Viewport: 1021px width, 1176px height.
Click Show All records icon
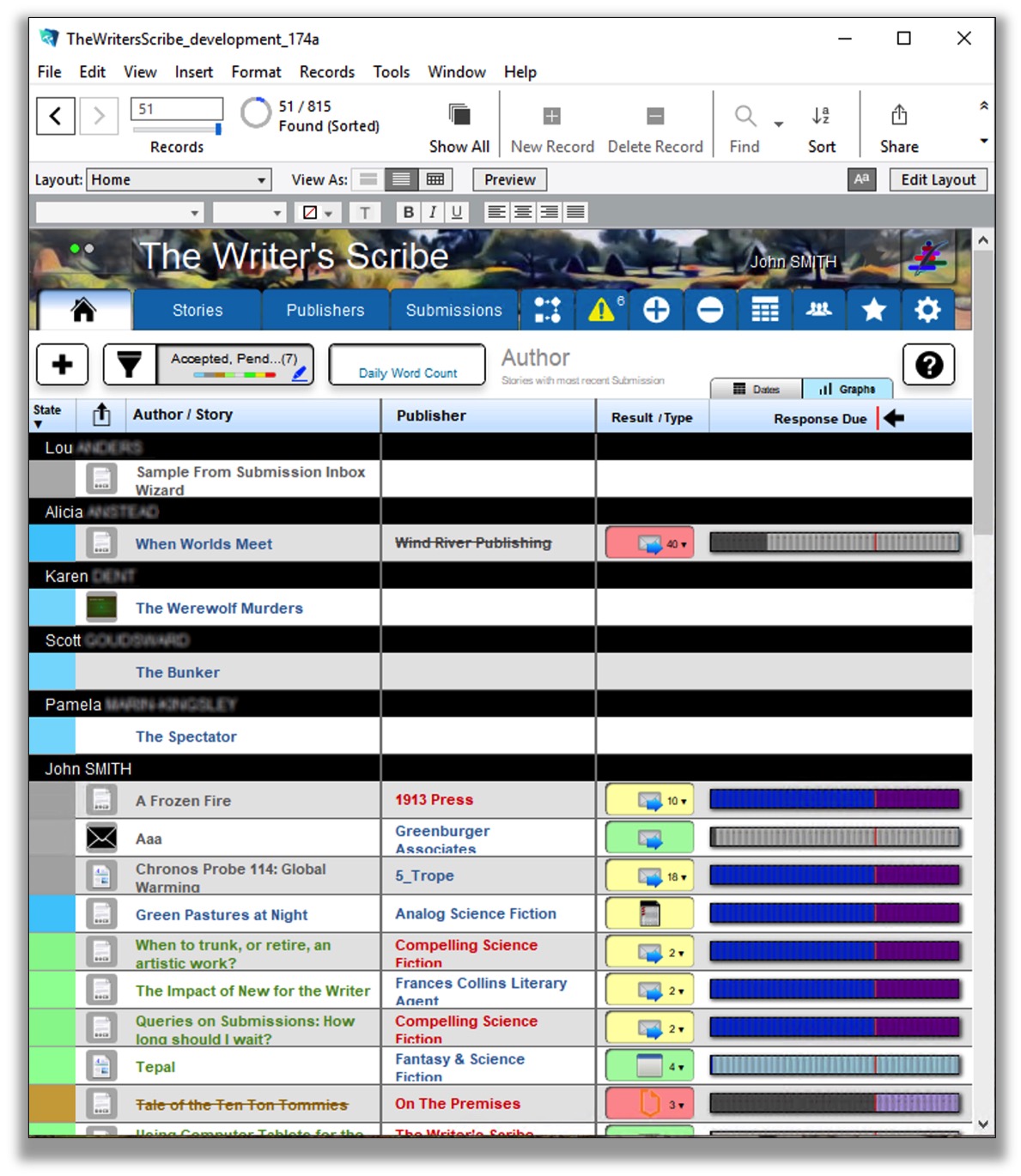[459, 115]
